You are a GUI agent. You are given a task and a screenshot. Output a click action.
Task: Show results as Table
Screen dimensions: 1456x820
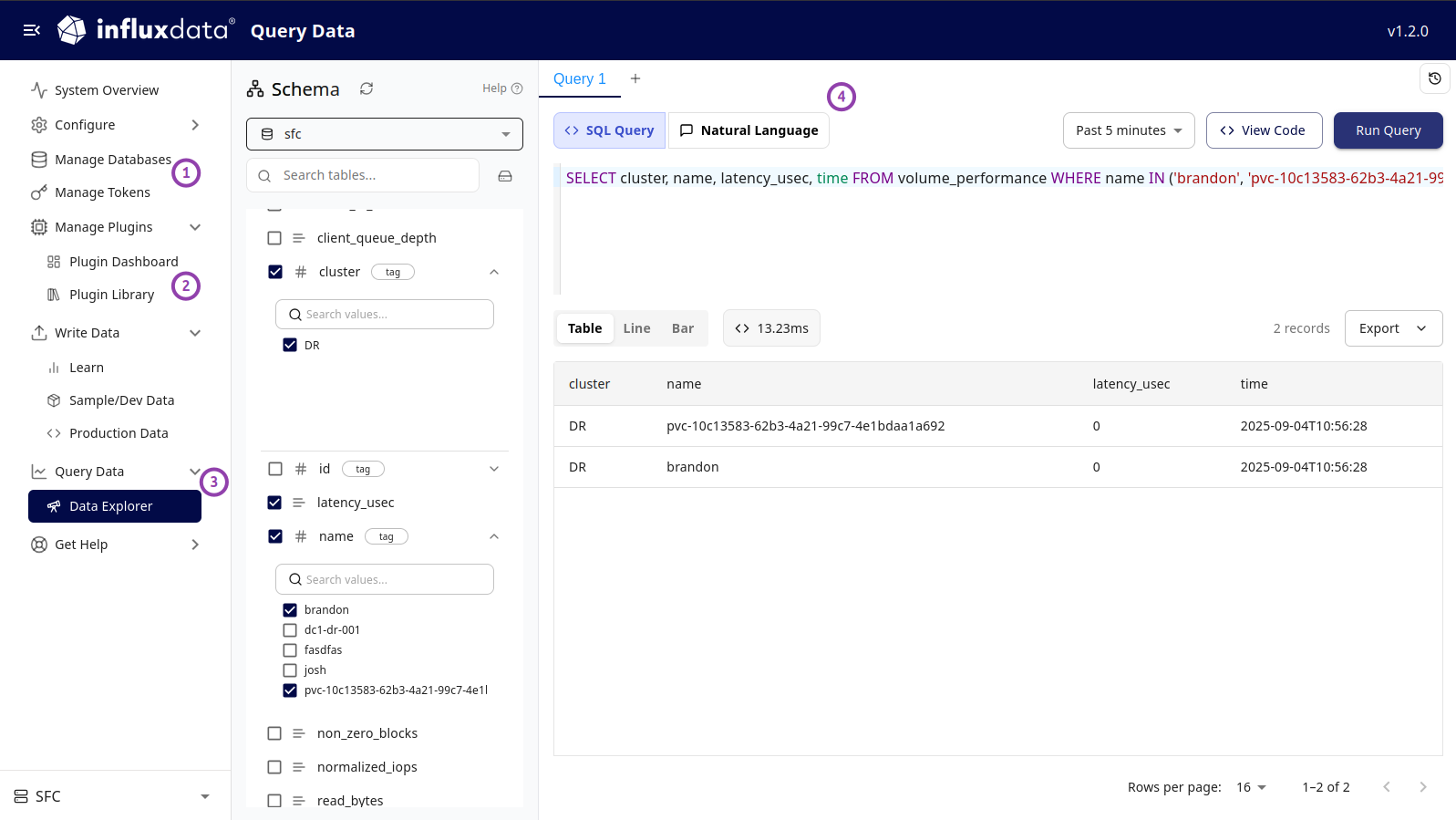pyautogui.click(x=584, y=328)
